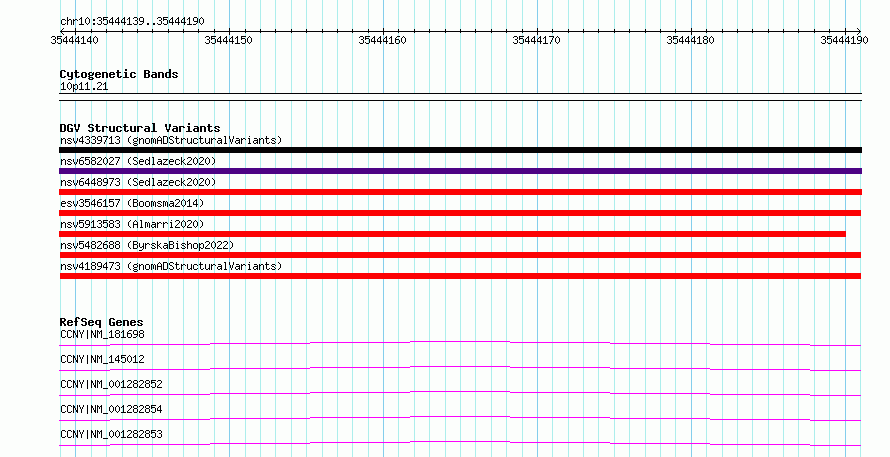
Task: Click variant label esv3546157 (Boomsma2014)
Action: pos(132,203)
